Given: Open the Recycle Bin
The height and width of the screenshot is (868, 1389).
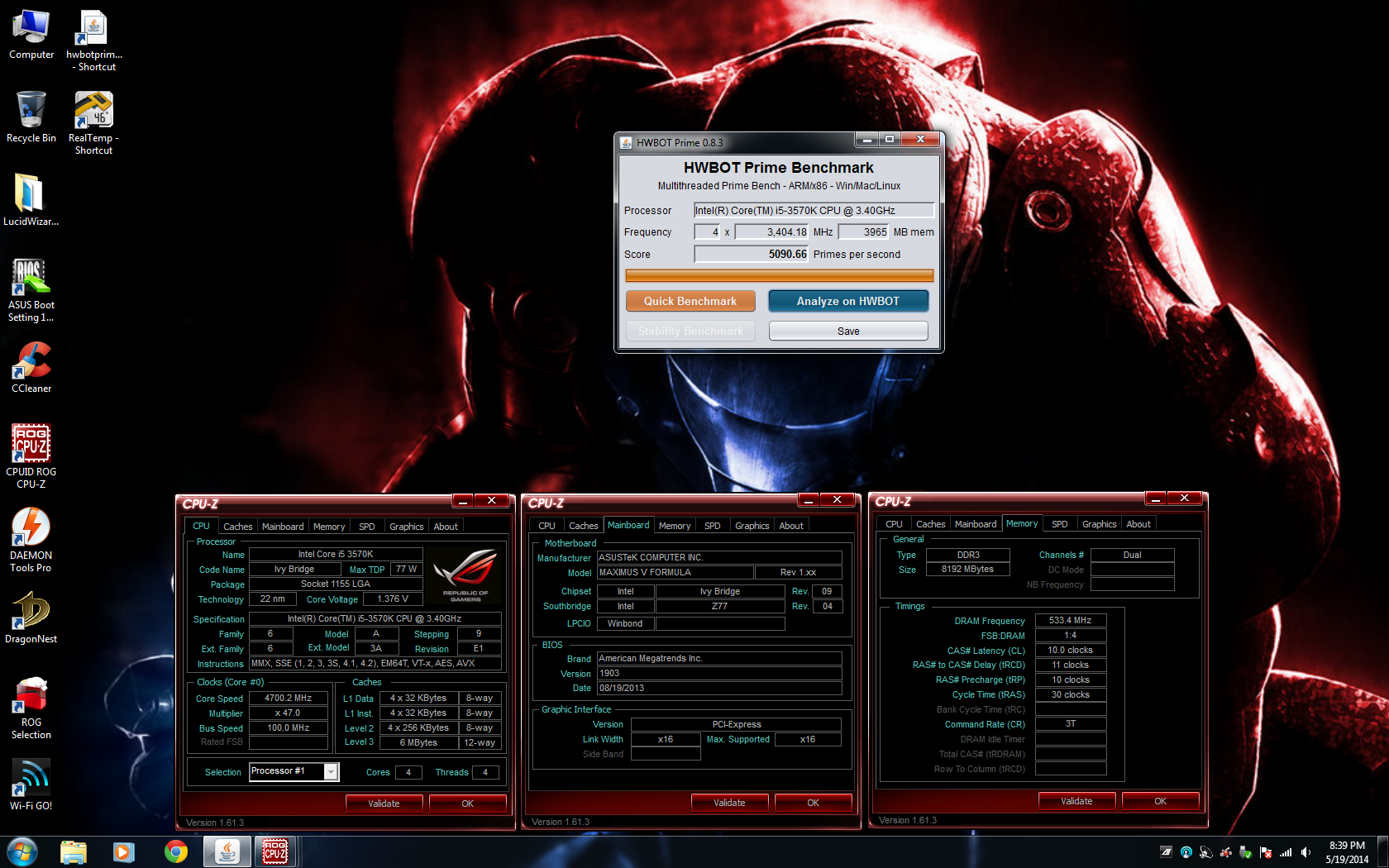Looking at the screenshot, I should point(31,117).
